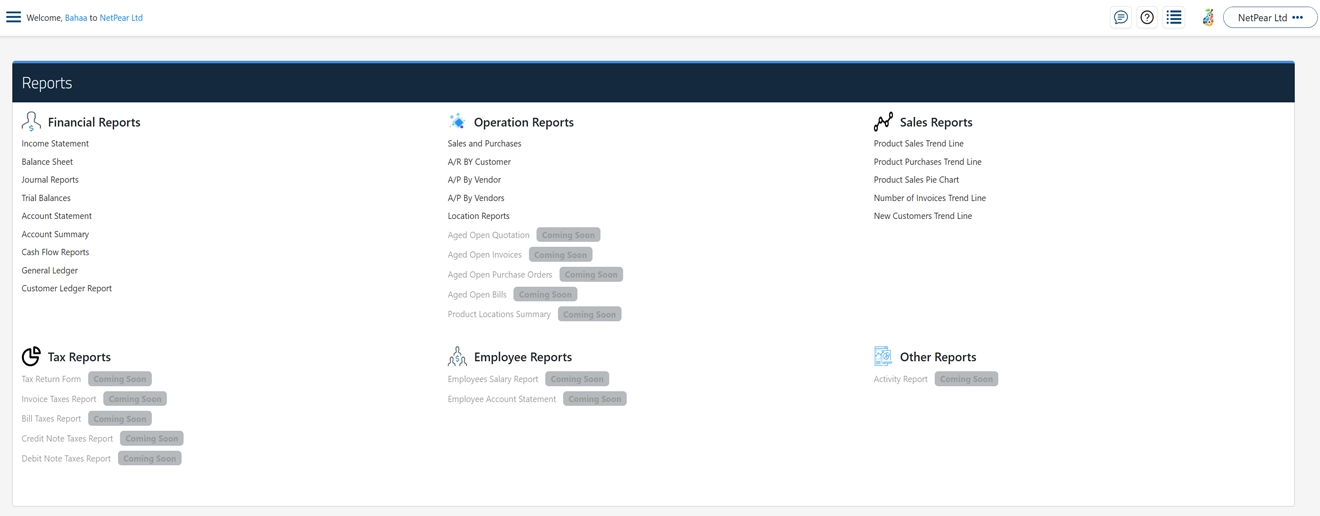
Task: Go to Cash Flow Reports
Action: (55, 252)
